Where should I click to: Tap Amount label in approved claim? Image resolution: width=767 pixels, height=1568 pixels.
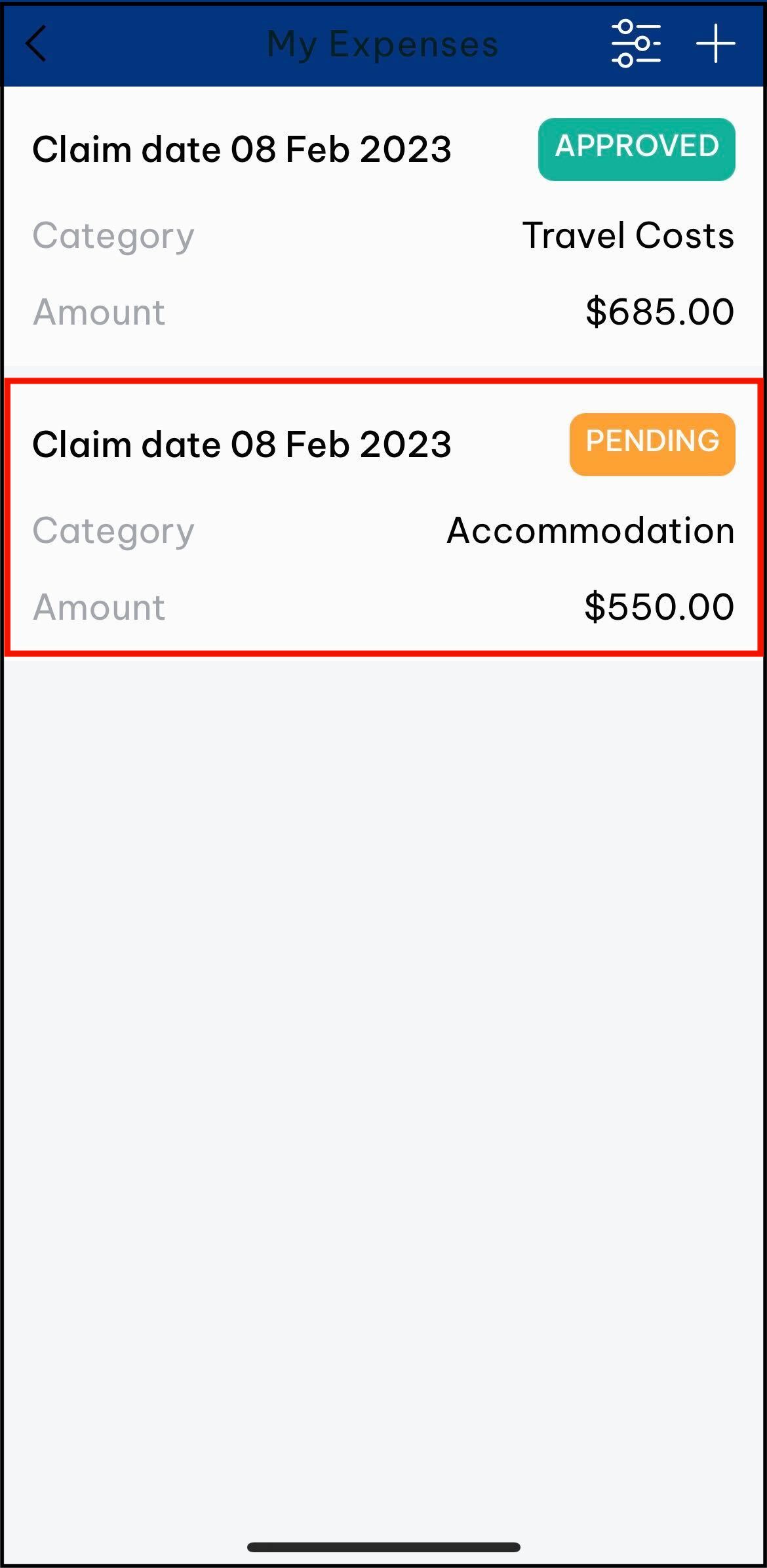pos(99,312)
